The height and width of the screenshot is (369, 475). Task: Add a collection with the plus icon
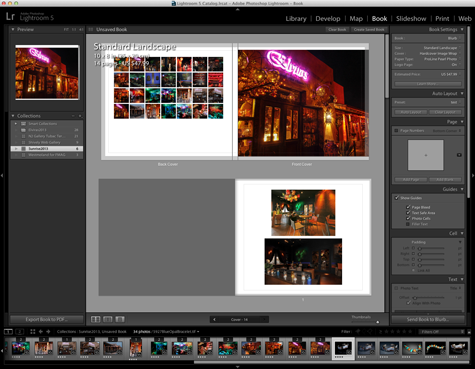tap(80, 116)
